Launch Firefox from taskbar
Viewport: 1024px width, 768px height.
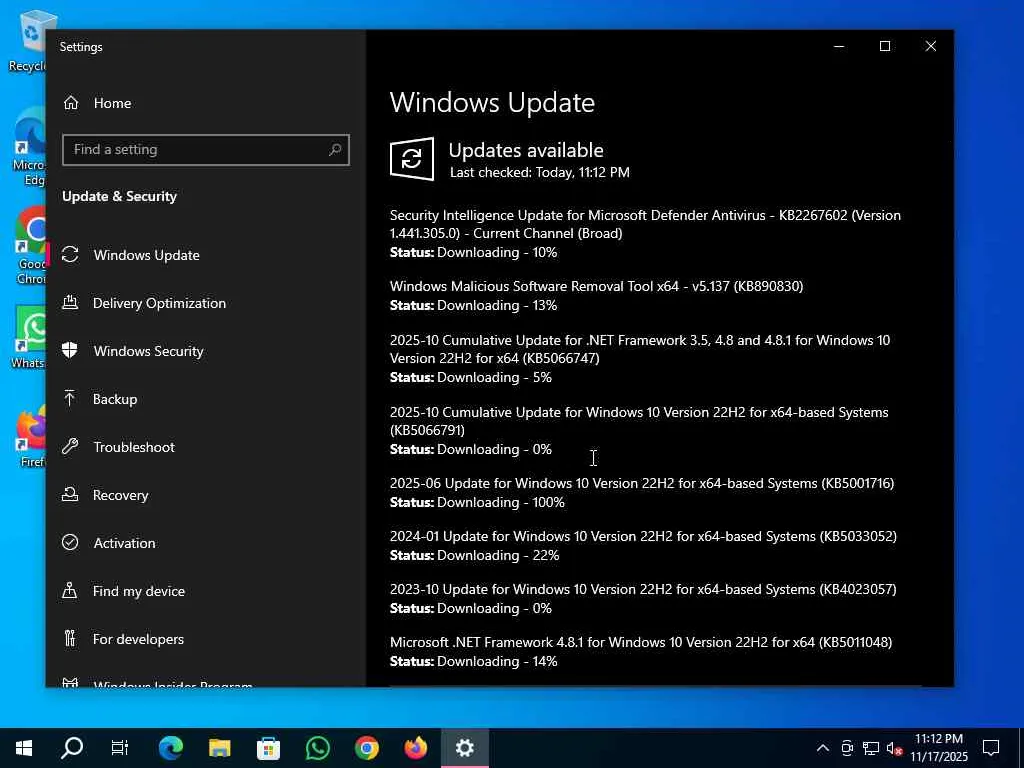[415, 748]
